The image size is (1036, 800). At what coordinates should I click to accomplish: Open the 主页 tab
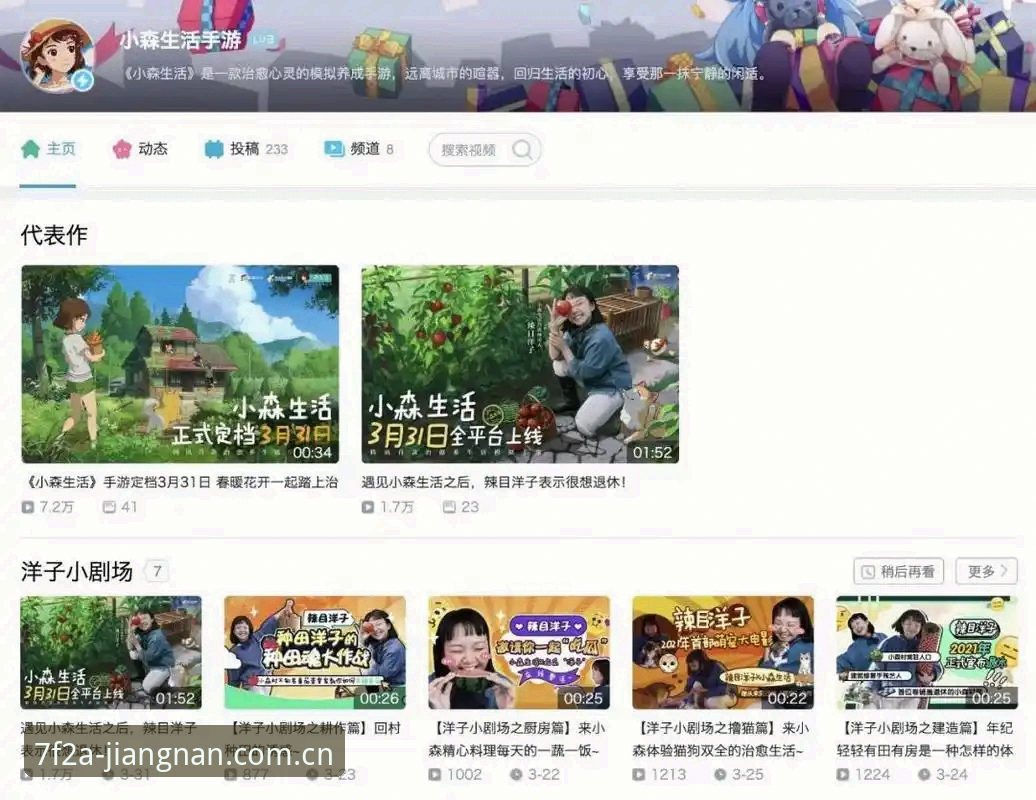click(48, 149)
